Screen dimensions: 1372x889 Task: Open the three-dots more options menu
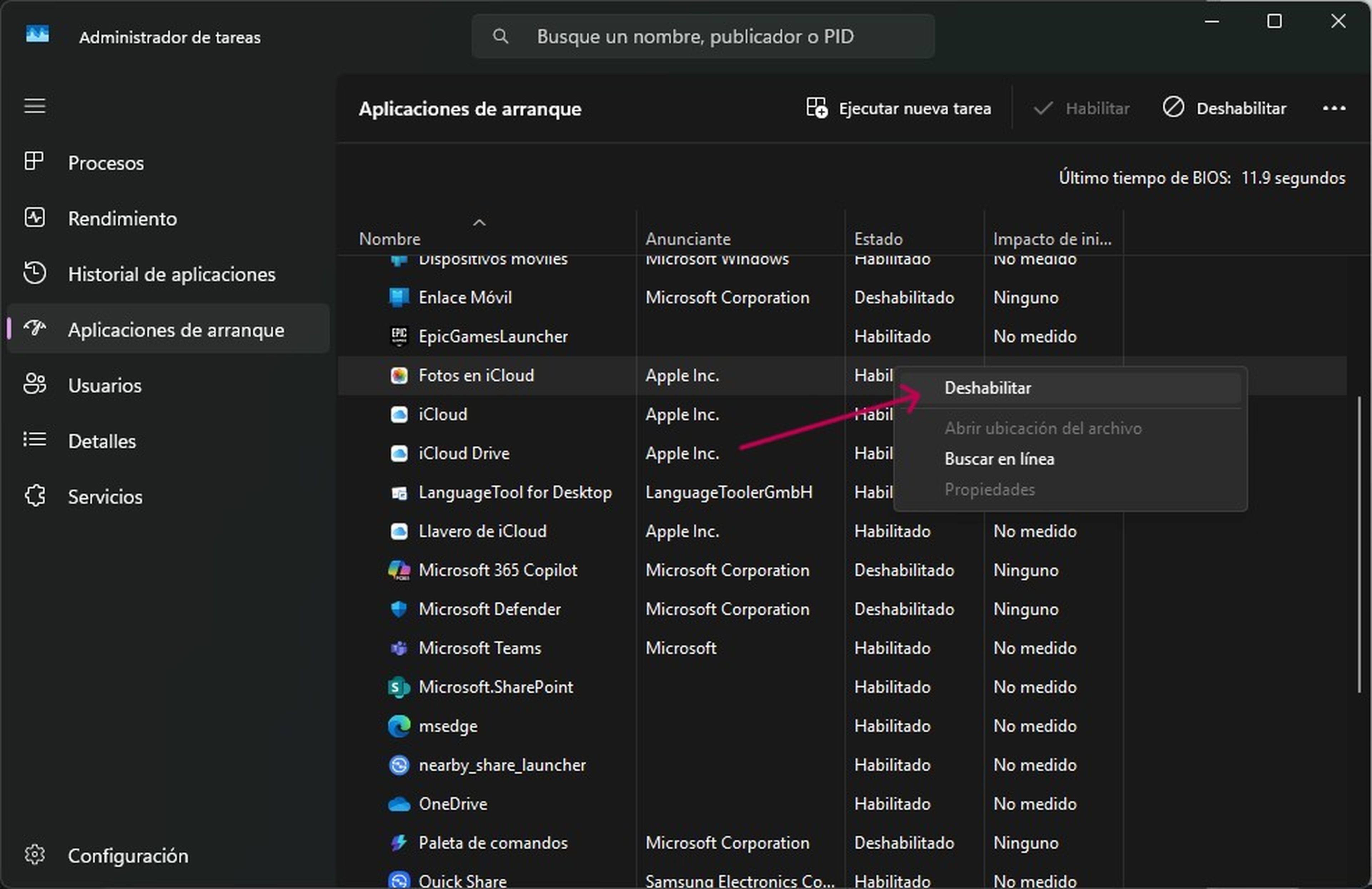pyautogui.click(x=1333, y=108)
